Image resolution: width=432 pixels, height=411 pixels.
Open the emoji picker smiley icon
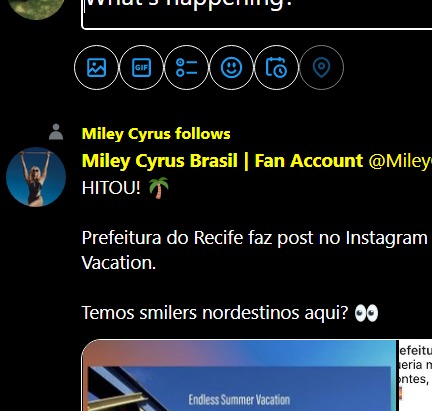(x=231, y=68)
